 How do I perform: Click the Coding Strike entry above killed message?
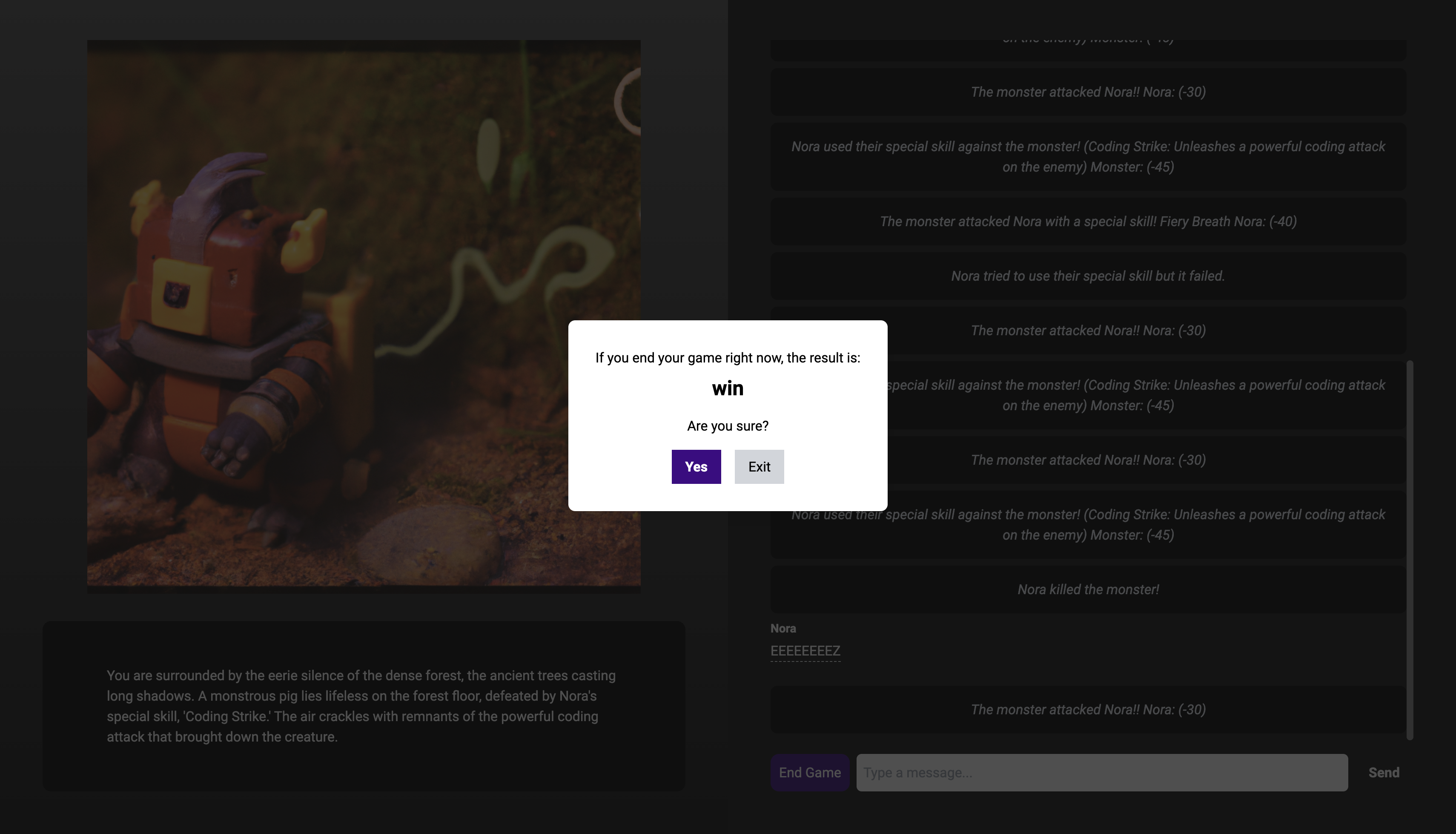point(1087,525)
